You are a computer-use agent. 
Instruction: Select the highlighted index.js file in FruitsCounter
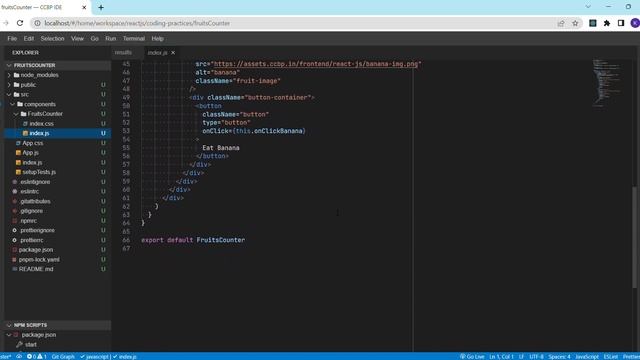click(57, 133)
